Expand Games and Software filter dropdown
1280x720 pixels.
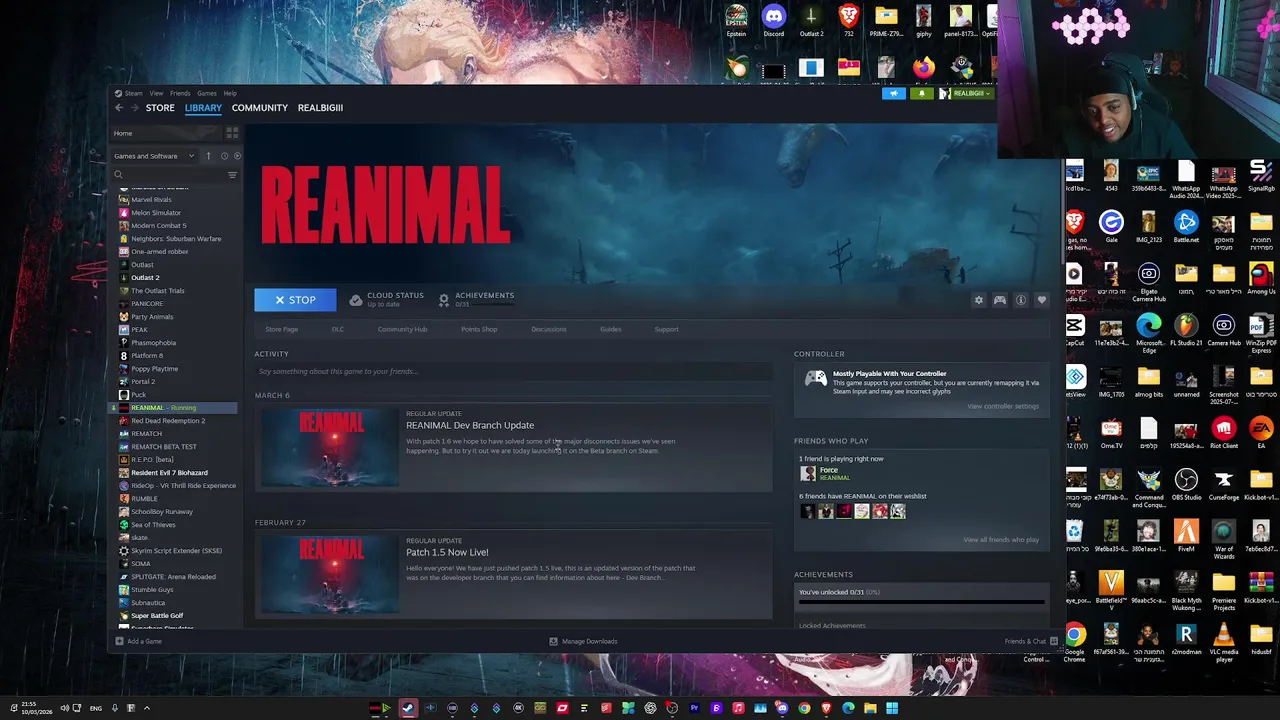tap(154, 156)
